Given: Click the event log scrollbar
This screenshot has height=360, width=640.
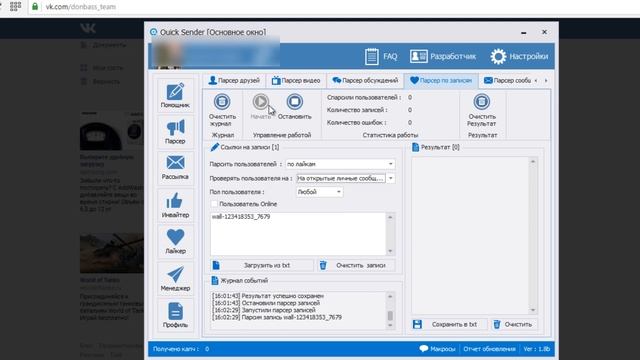Looking at the screenshot, I should pos(390,311).
